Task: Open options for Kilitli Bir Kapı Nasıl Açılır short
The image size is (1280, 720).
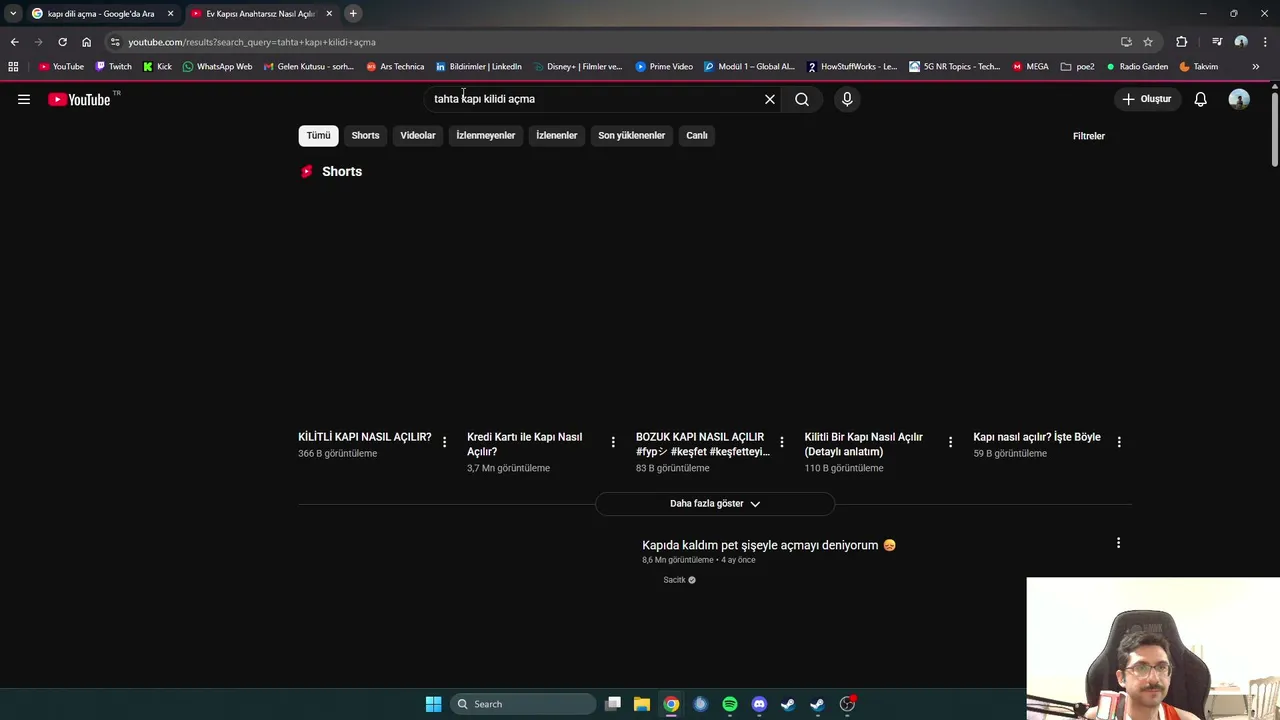Action: (x=950, y=442)
